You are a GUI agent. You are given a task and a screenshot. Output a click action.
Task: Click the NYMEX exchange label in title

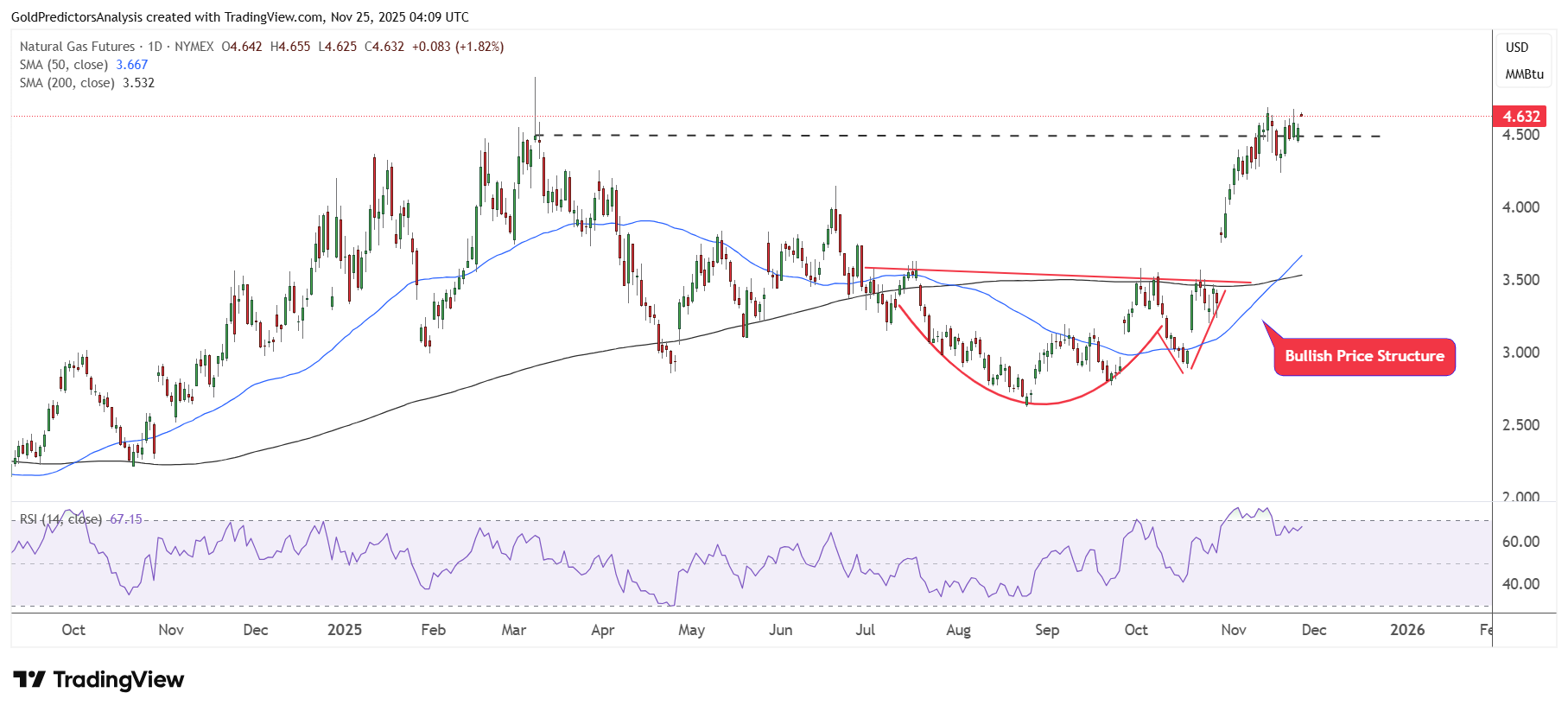click(194, 47)
